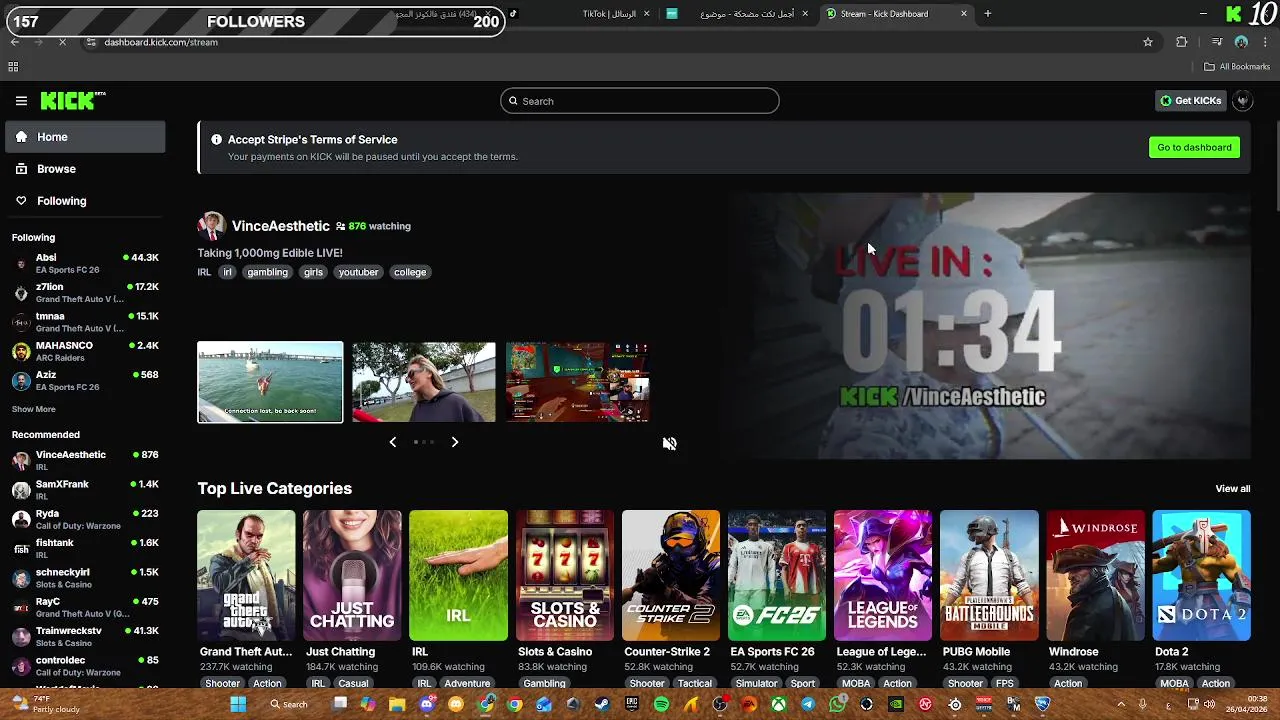This screenshot has height=720, width=1280.
Task: Open Windows Start menu
Action: pos(238,704)
